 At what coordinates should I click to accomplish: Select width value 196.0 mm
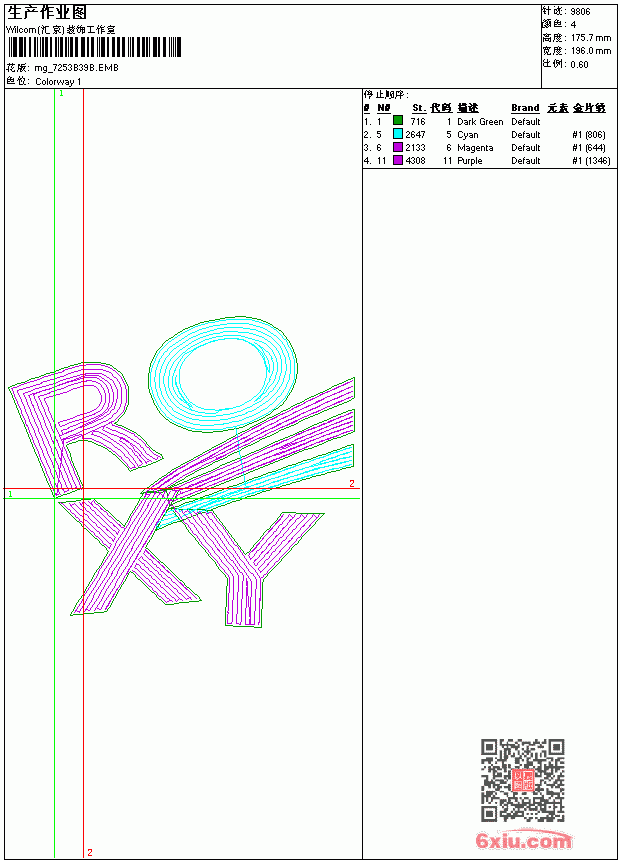click(591, 51)
